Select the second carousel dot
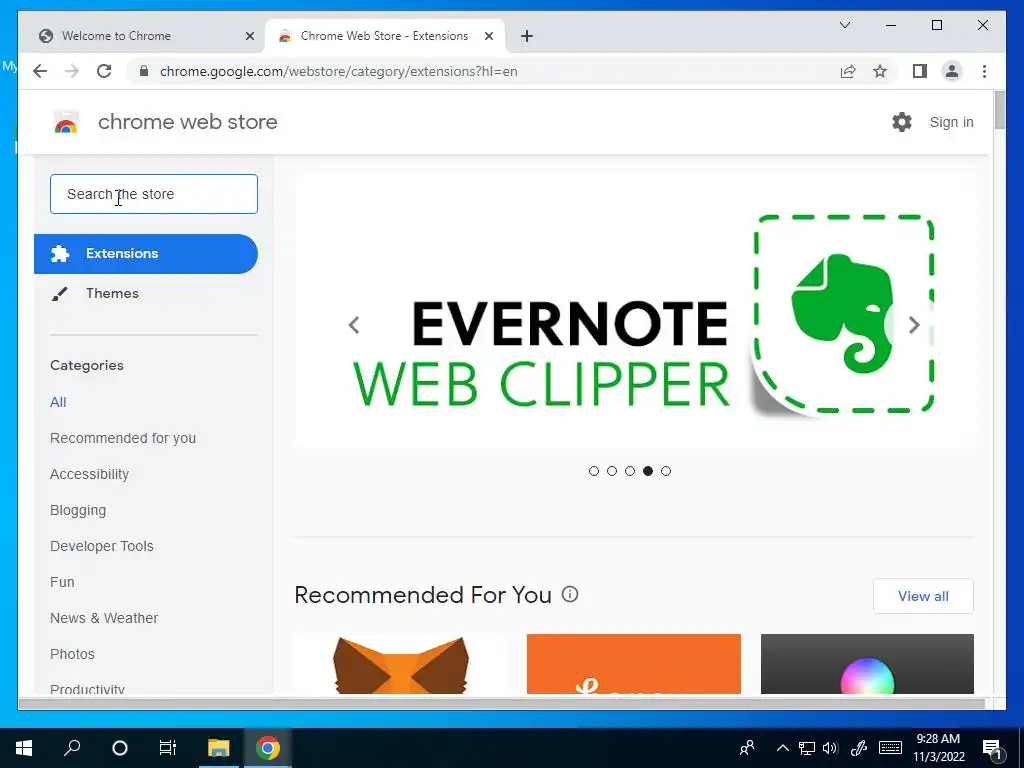The image size is (1024, 768). click(x=612, y=471)
